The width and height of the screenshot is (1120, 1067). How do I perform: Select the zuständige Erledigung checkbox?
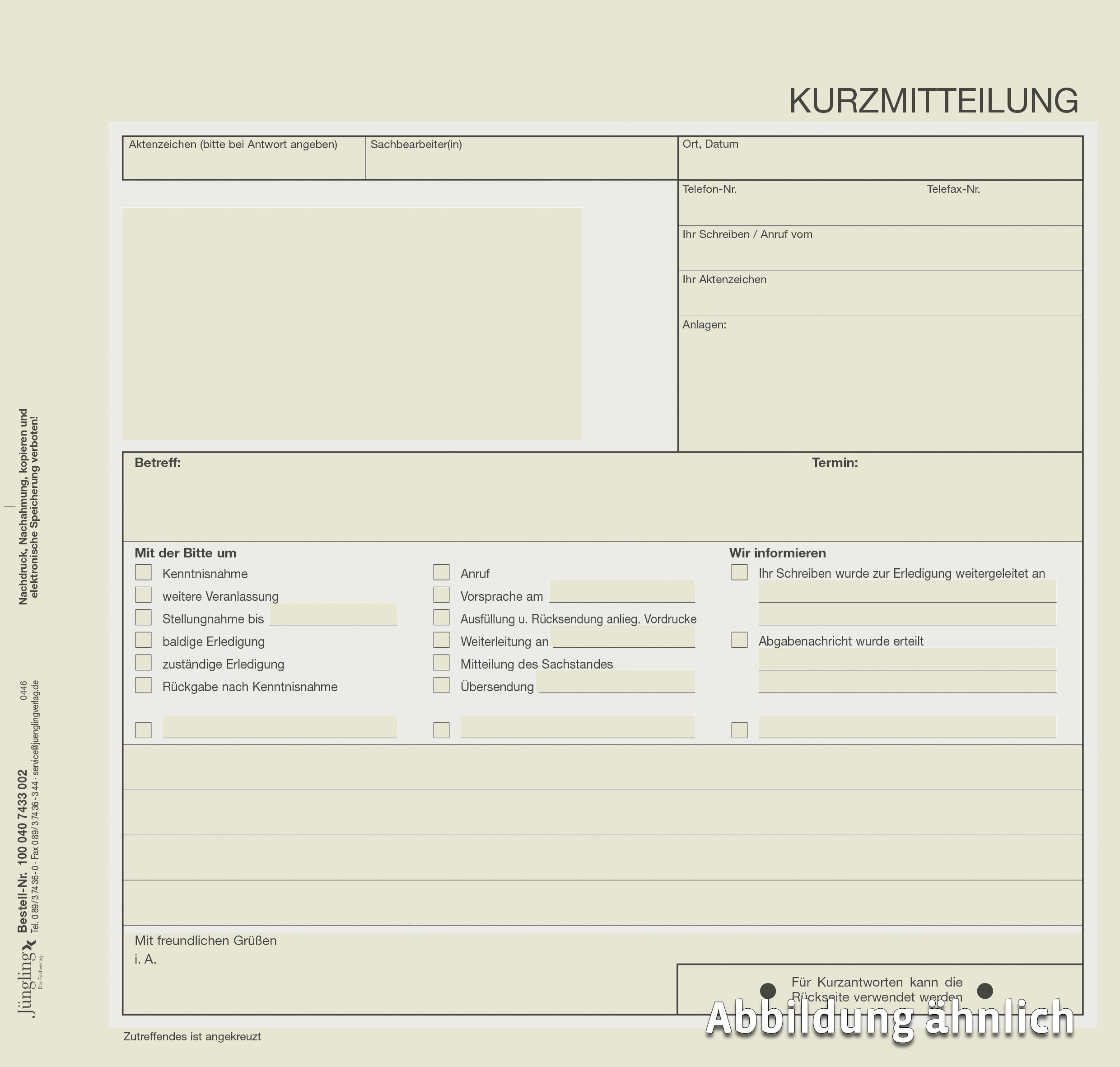point(143,663)
